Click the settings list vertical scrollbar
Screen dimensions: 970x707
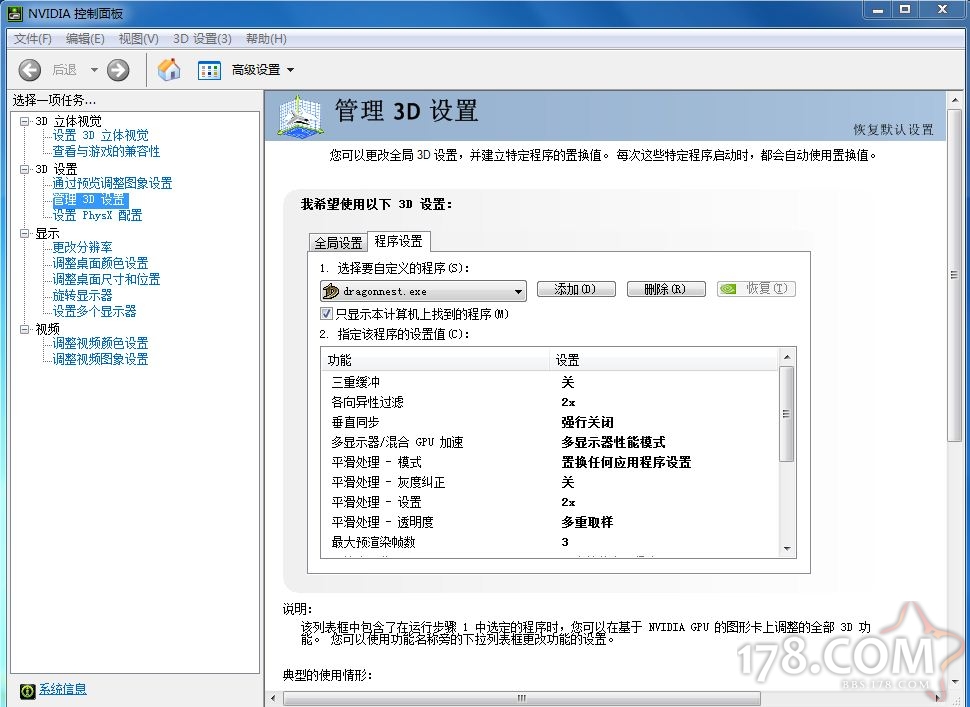(786, 414)
